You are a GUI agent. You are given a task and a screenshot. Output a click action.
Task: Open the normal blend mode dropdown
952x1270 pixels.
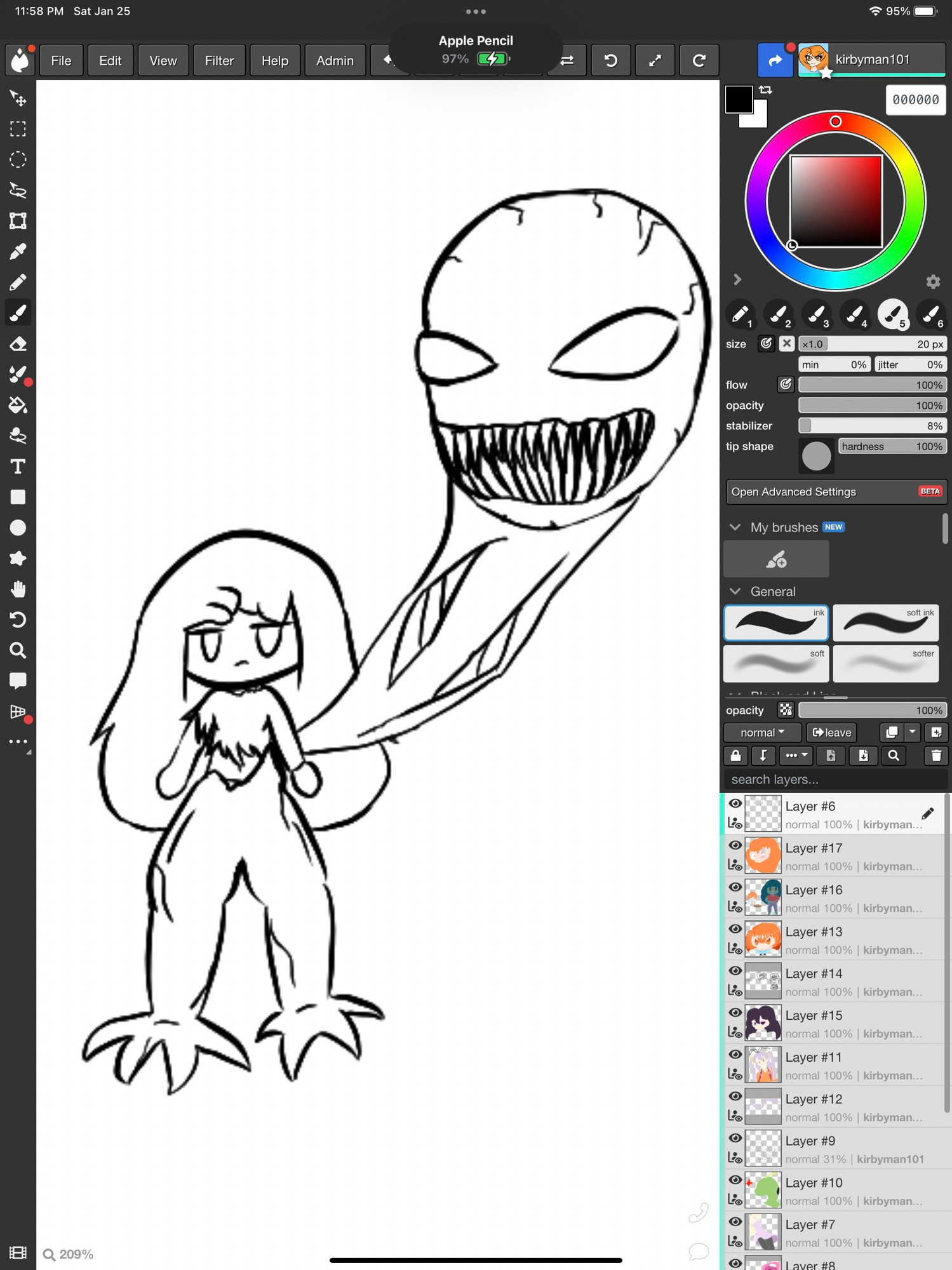tap(762, 732)
